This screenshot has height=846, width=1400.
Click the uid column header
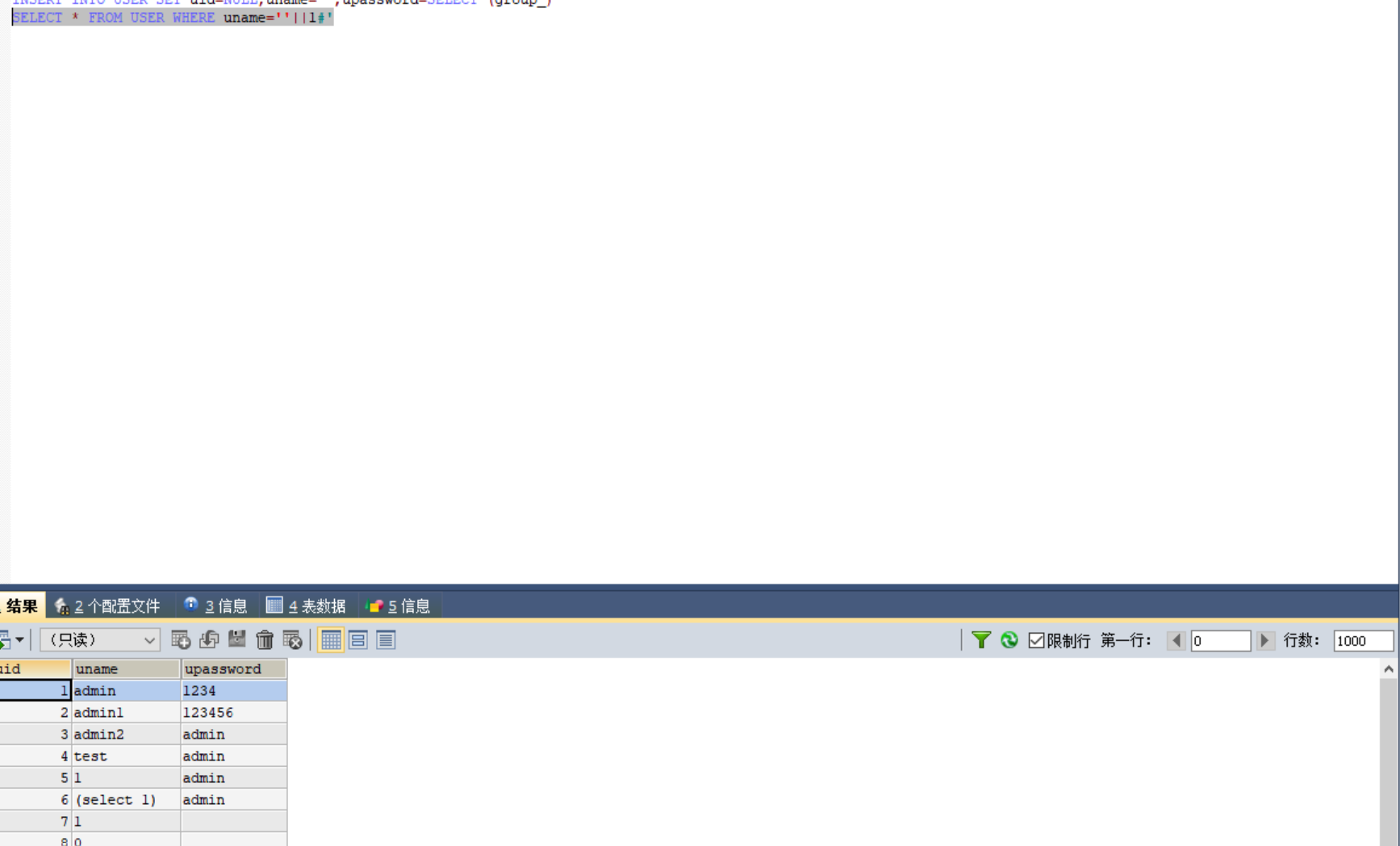35,668
